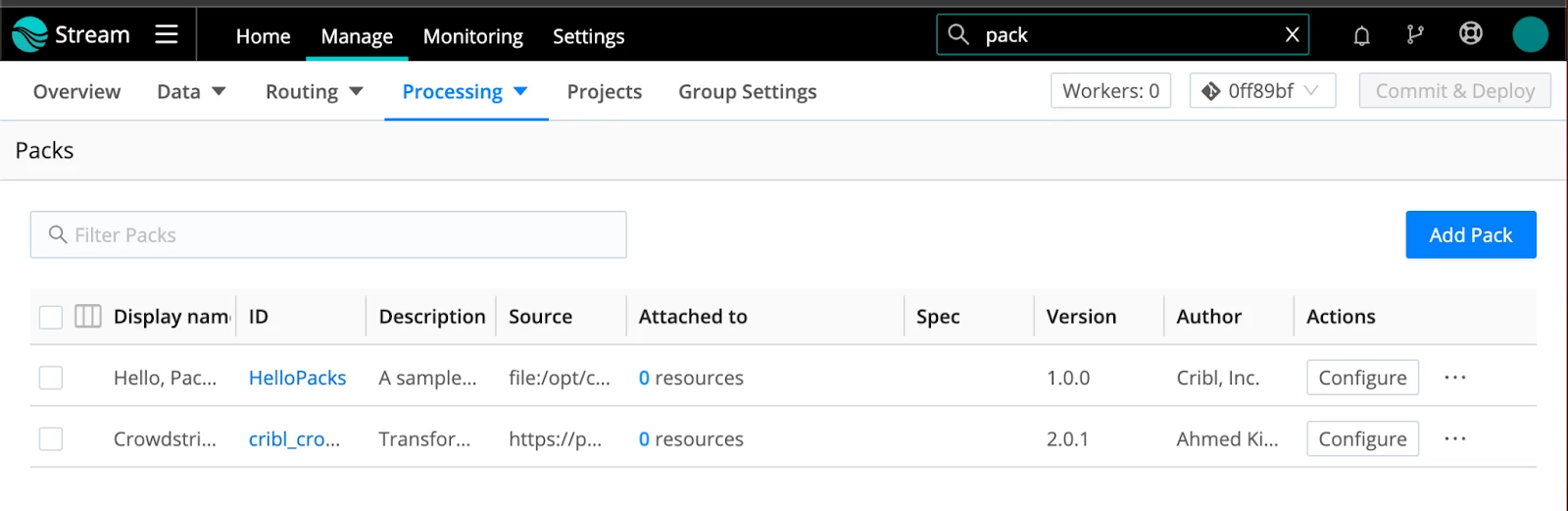The height and width of the screenshot is (511, 1568).
Task: Click the Cribl Stream logo
Action: pos(71,34)
